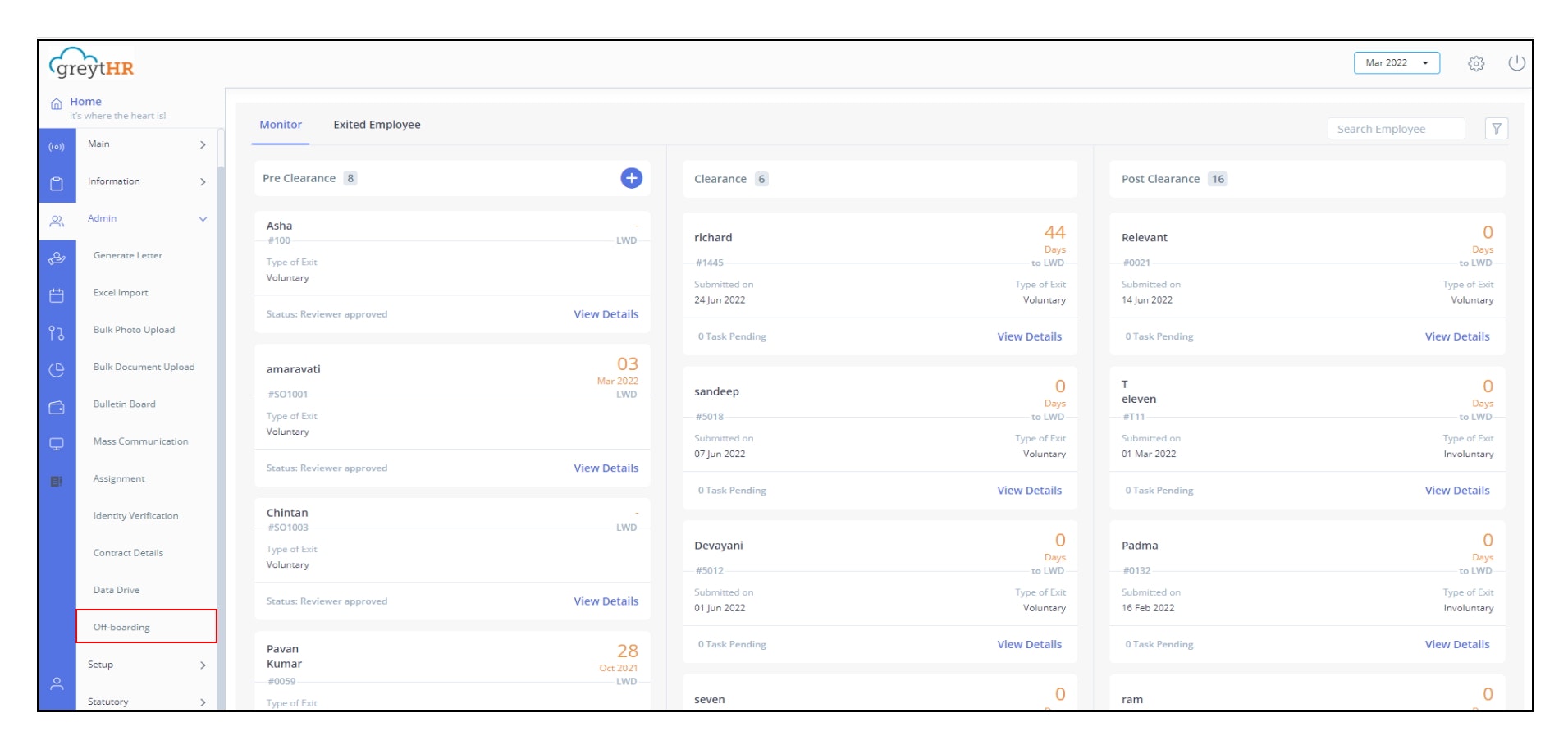
Task: Click 0 Task Pending on Padma card
Action: (1159, 645)
